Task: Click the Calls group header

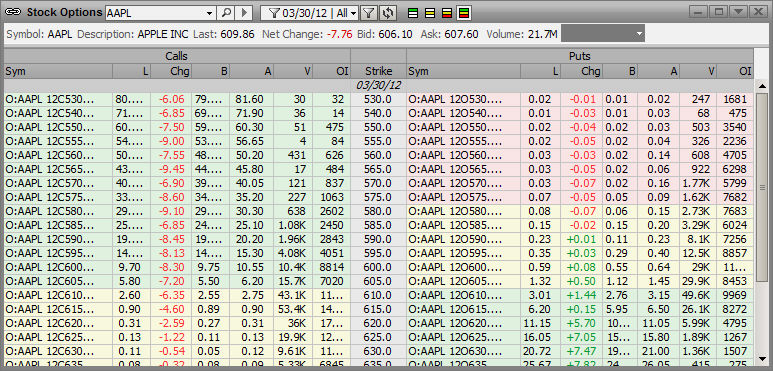Action: [177, 56]
